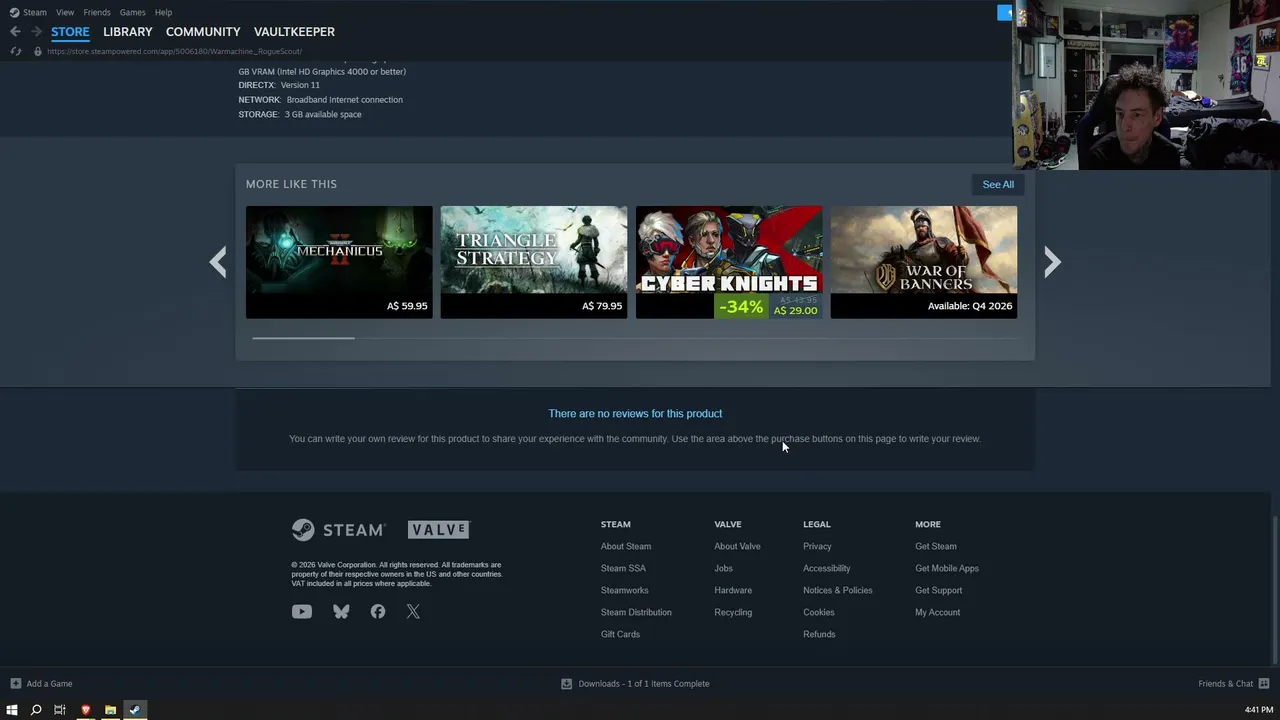Click See All in More Like This

coord(998,184)
